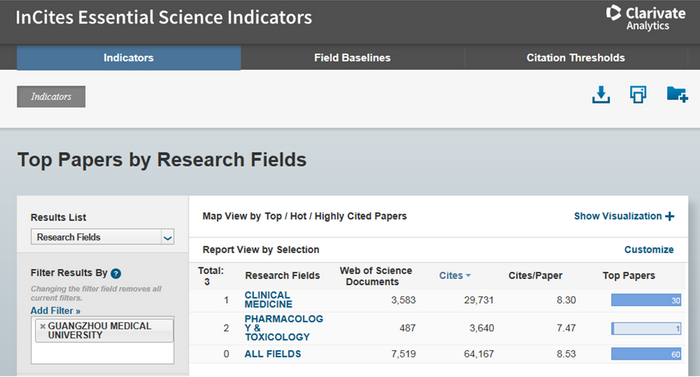
Task: Click the Filter Results By help icon
Action: (116, 273)
